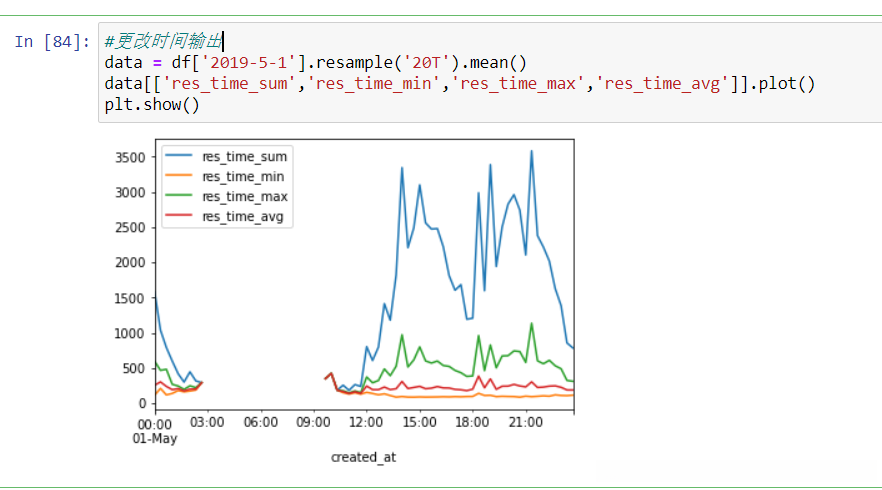Click the 2500 y-axis tick label
This screenshot has height=490, width=882.
[x=130, y=228]
